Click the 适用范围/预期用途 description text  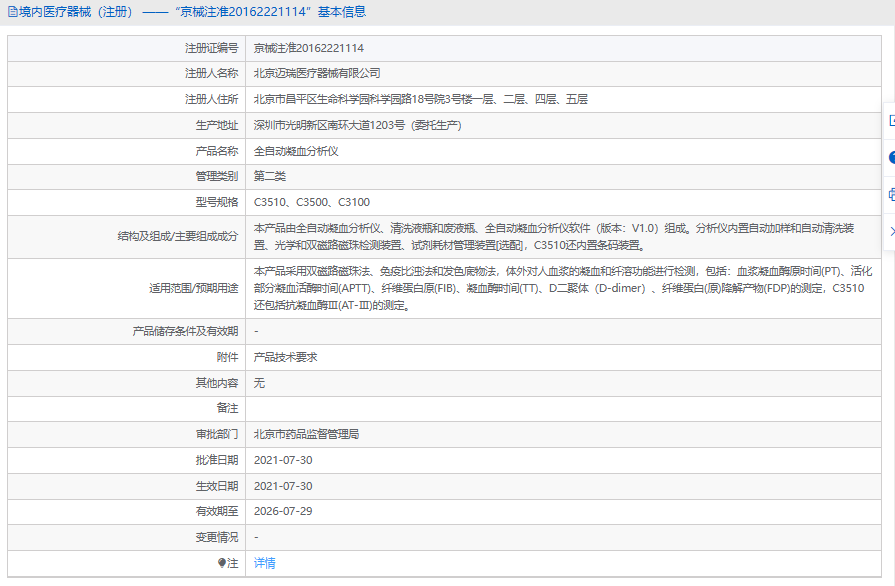point(563,288)
